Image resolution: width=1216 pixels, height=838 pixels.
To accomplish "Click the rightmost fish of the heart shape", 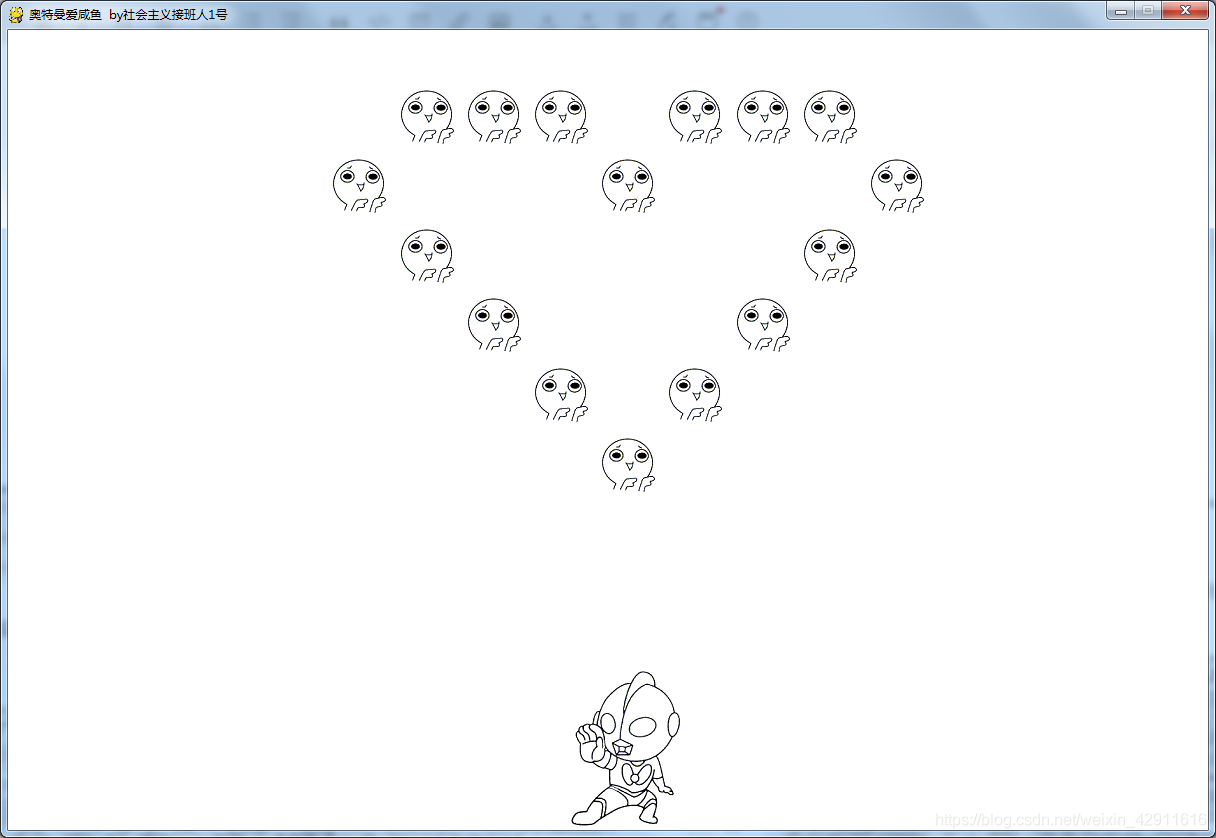I will tap(897, 186).
